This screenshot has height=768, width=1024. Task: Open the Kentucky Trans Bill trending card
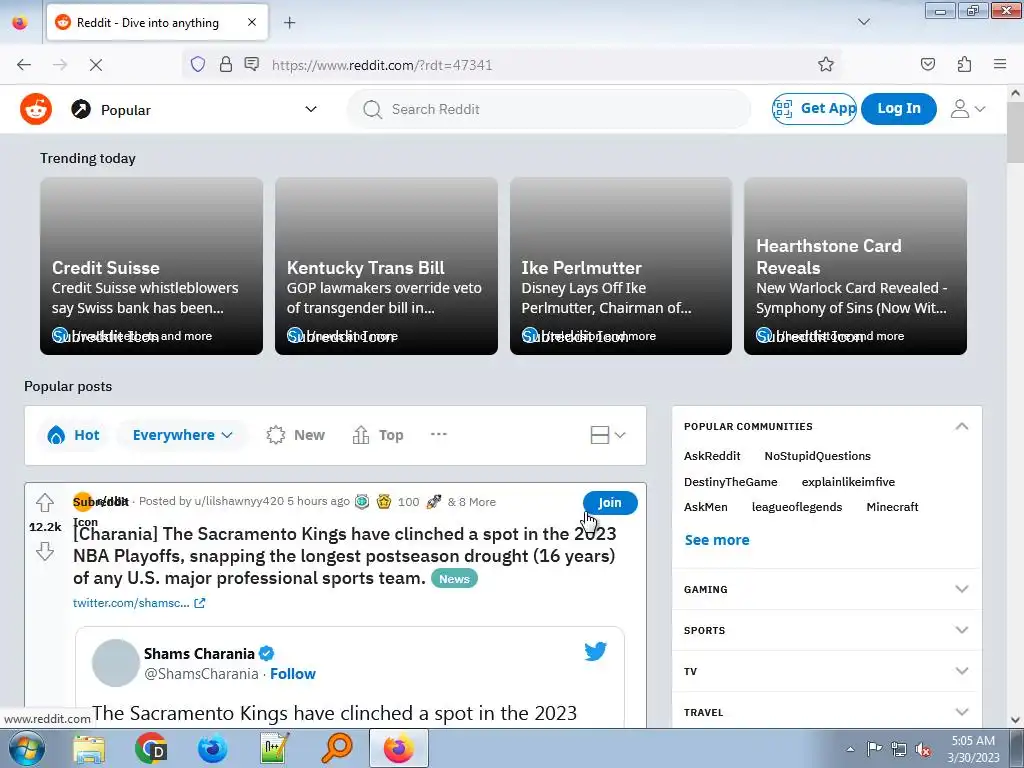[386, 266]
